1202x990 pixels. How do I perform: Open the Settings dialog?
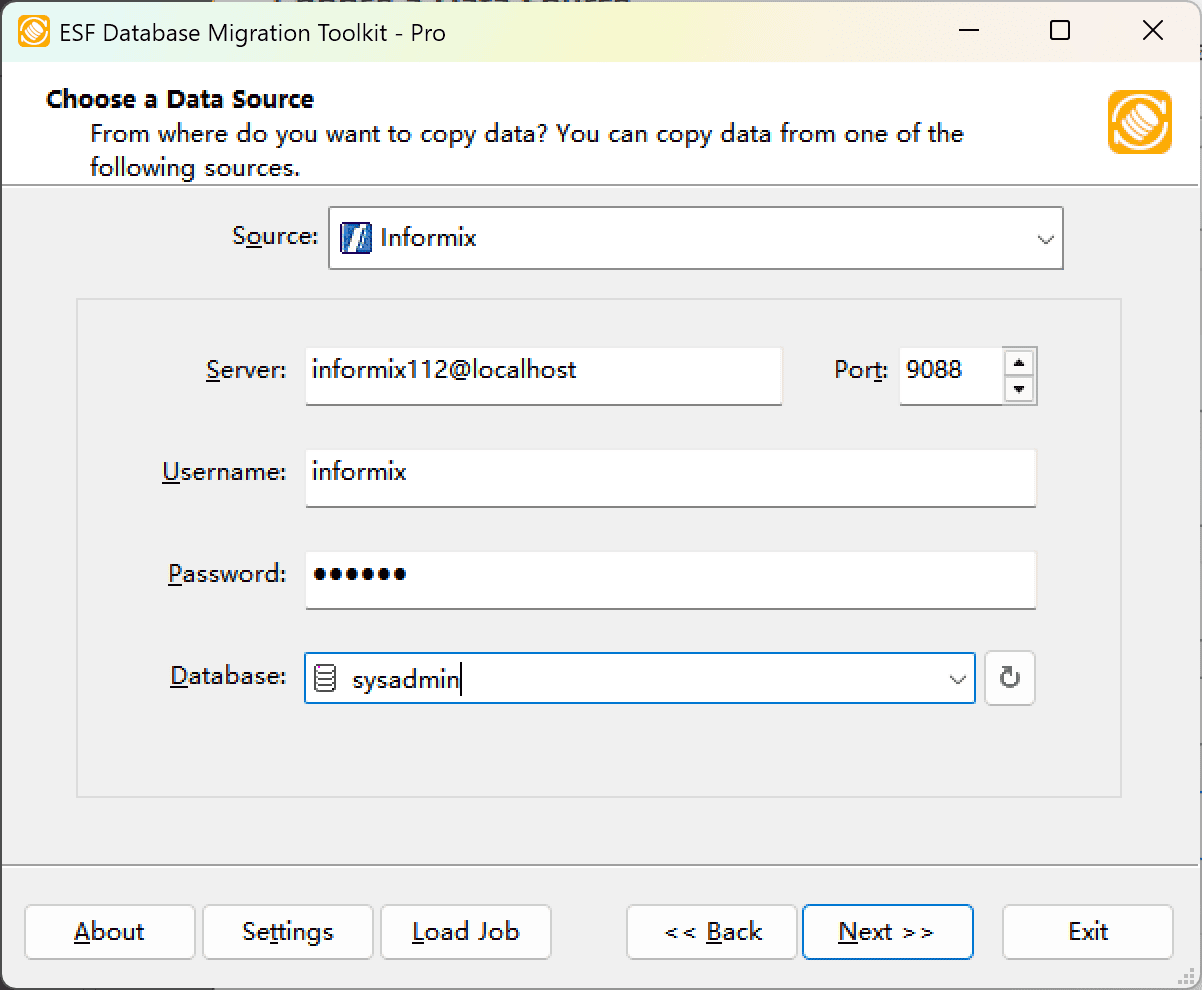[x=287, y=931]
